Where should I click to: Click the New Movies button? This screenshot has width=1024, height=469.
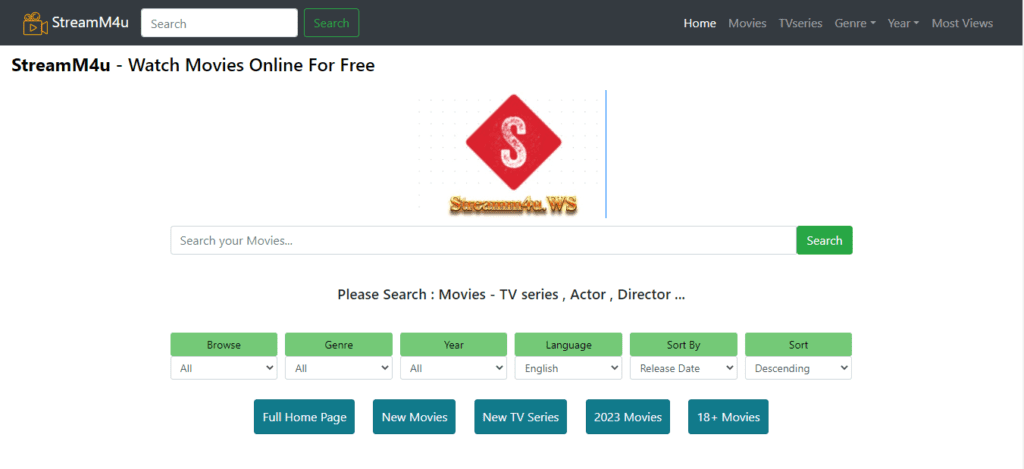tap(414, 417)
